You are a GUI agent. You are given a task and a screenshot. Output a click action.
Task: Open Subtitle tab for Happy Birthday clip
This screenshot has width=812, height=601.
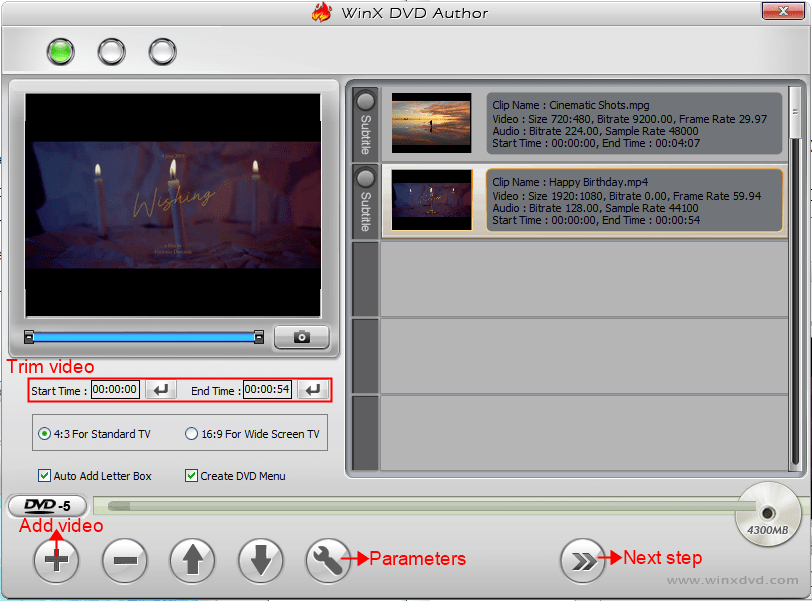[365, 200]
